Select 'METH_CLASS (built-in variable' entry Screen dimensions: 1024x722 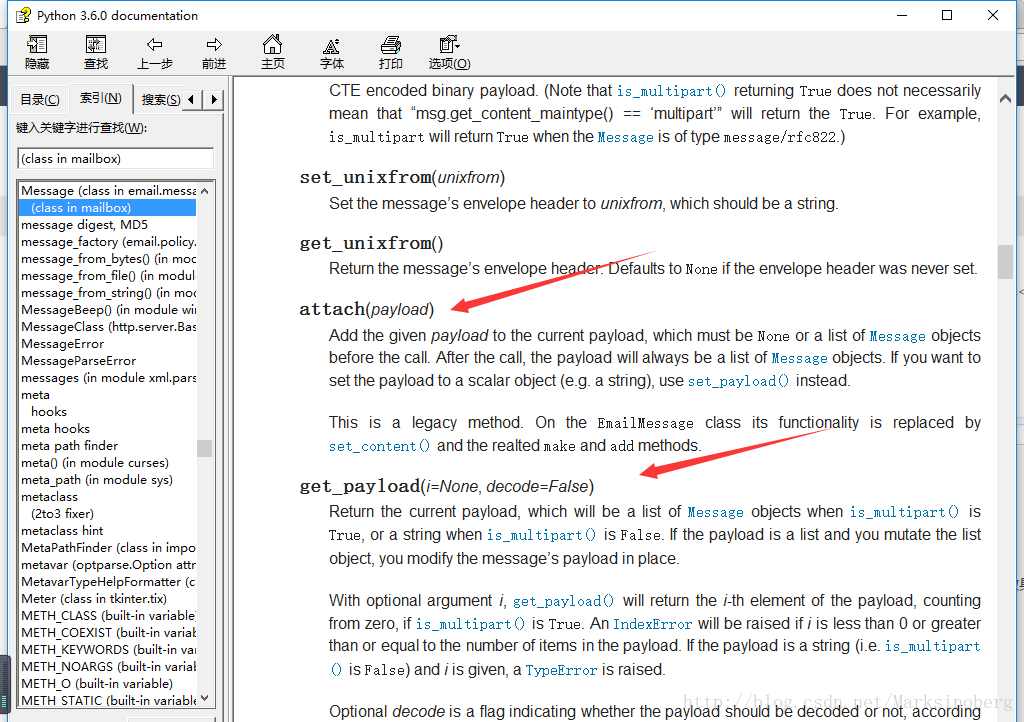[108, 615]
